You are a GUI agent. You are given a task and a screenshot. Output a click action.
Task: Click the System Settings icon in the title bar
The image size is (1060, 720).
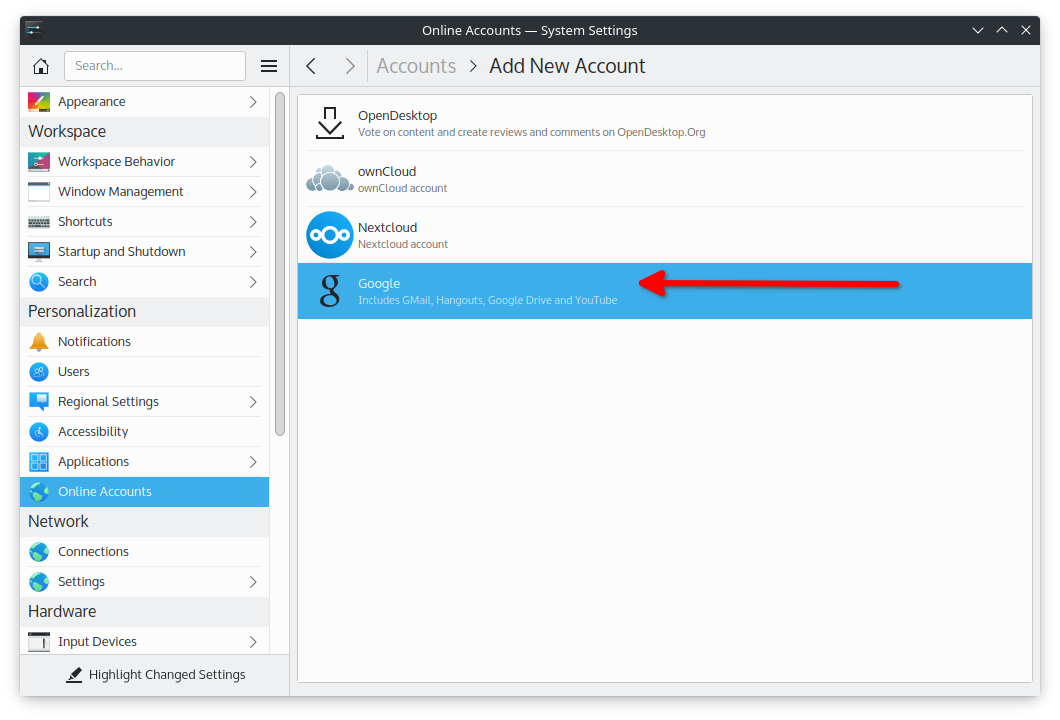pos(34,30)
